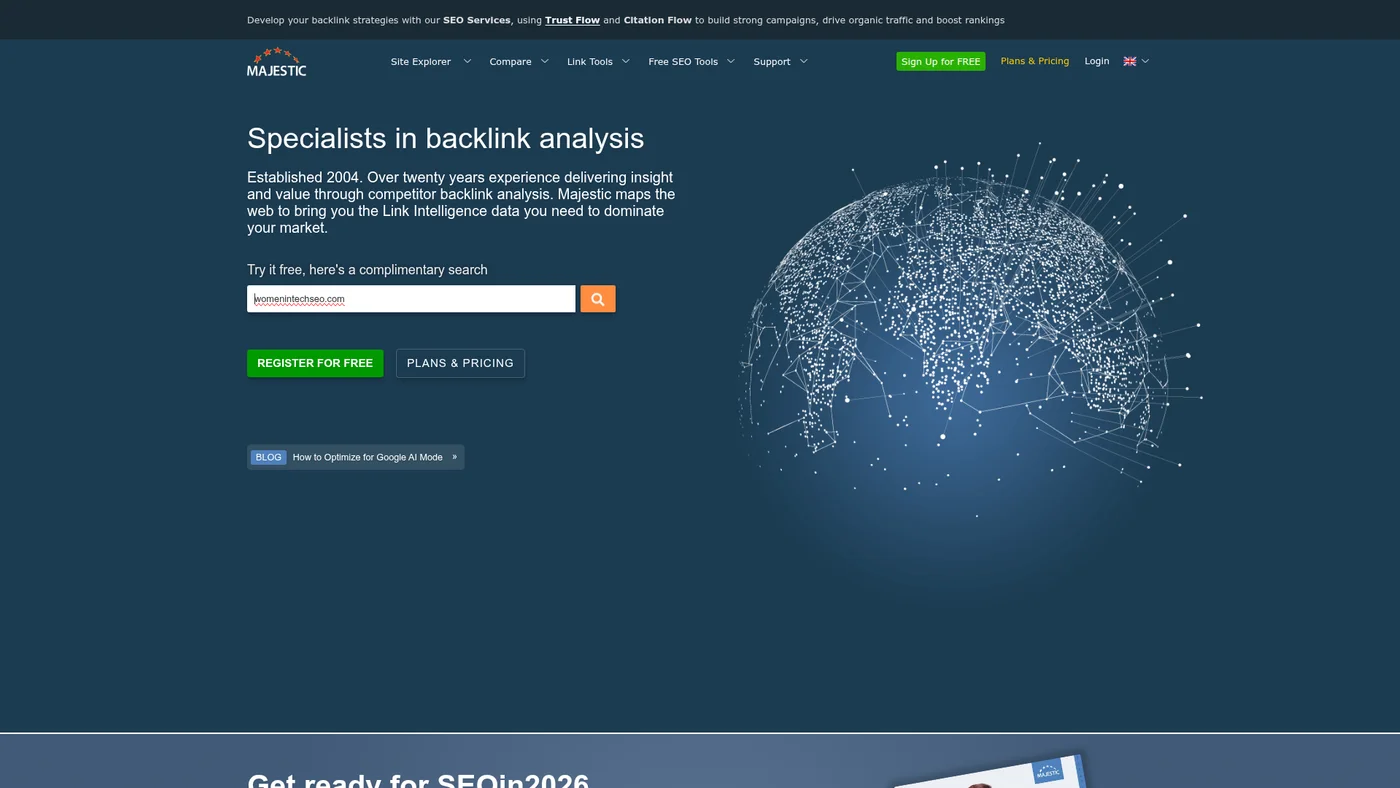This screenshot has height=788, width=1400.
Task: Click the PLANS & PRICING outlined button
Action: [x=459, y=363]
